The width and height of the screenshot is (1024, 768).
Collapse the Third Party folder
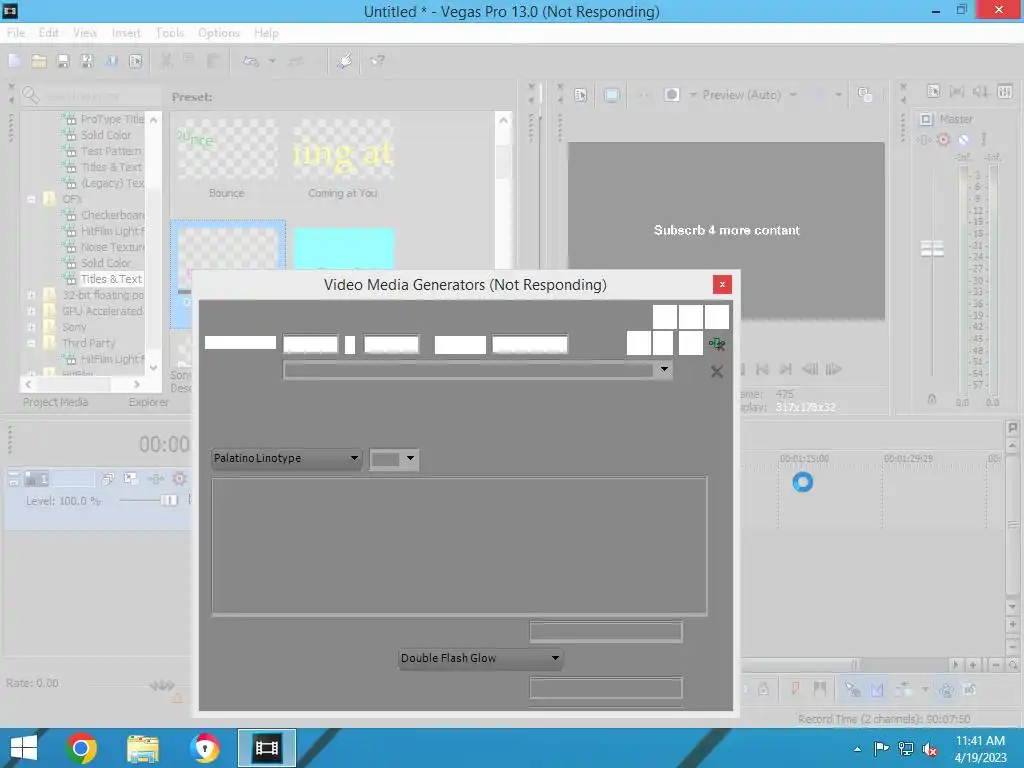click(x=31, y=343)
